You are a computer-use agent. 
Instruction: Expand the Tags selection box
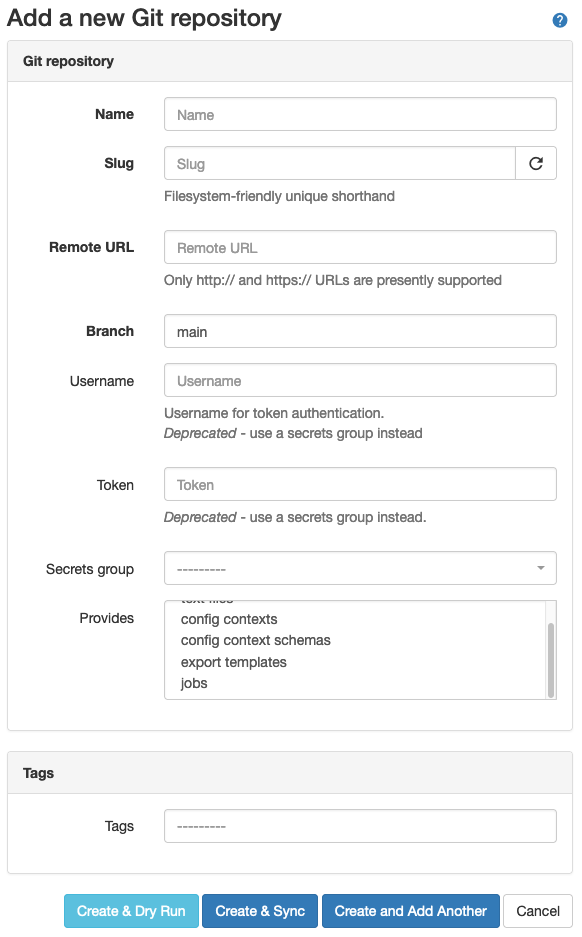pos(360,825)
